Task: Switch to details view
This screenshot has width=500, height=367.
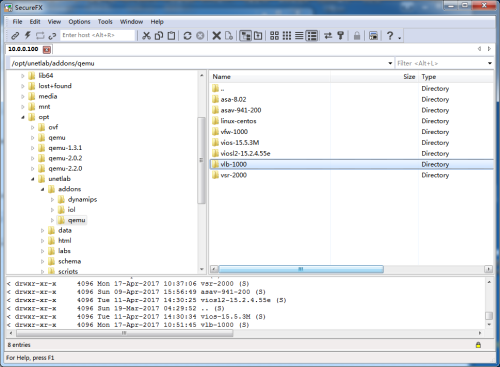Action: tap(312, 35)
